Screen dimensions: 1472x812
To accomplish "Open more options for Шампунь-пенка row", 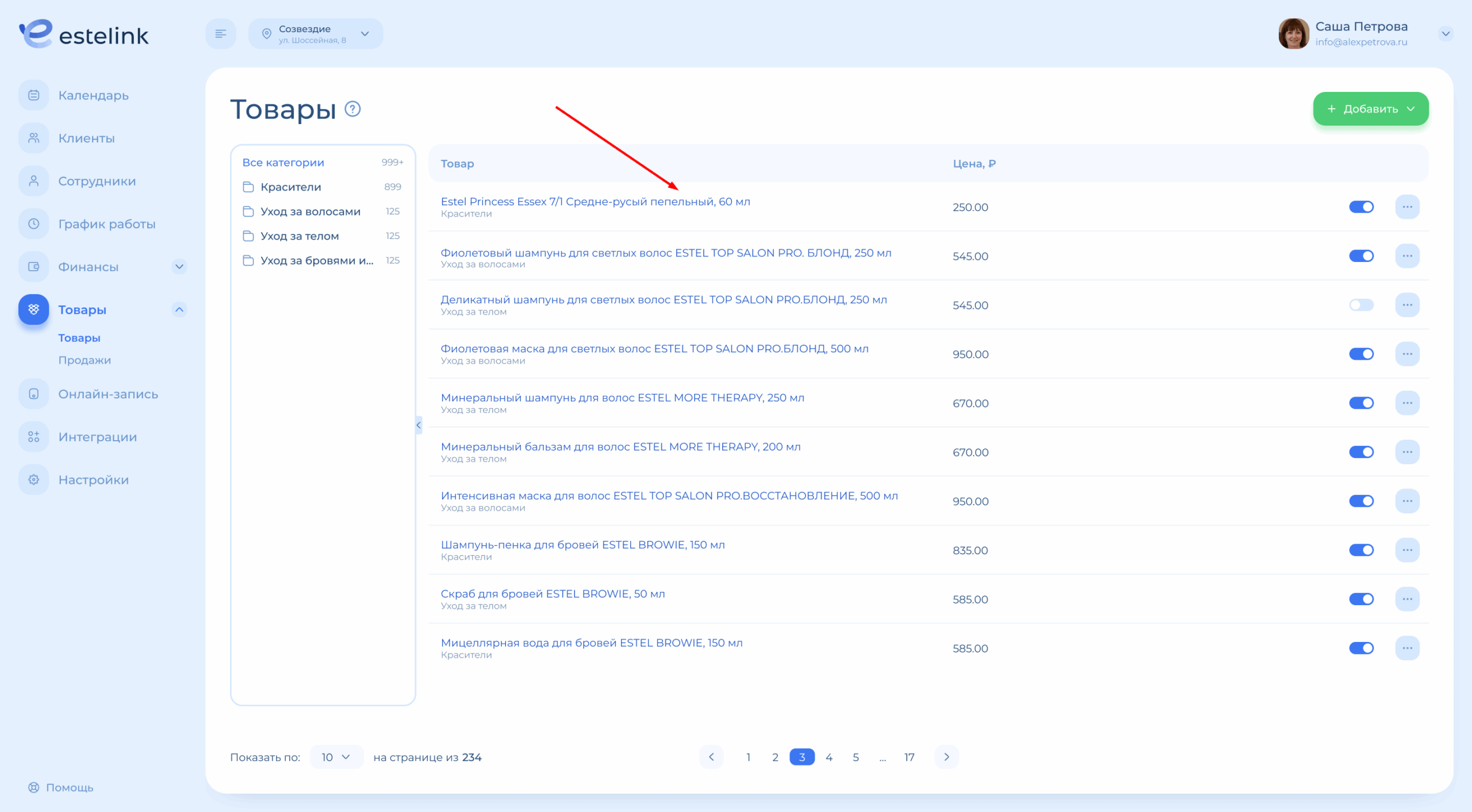I will pos(1407,550).
